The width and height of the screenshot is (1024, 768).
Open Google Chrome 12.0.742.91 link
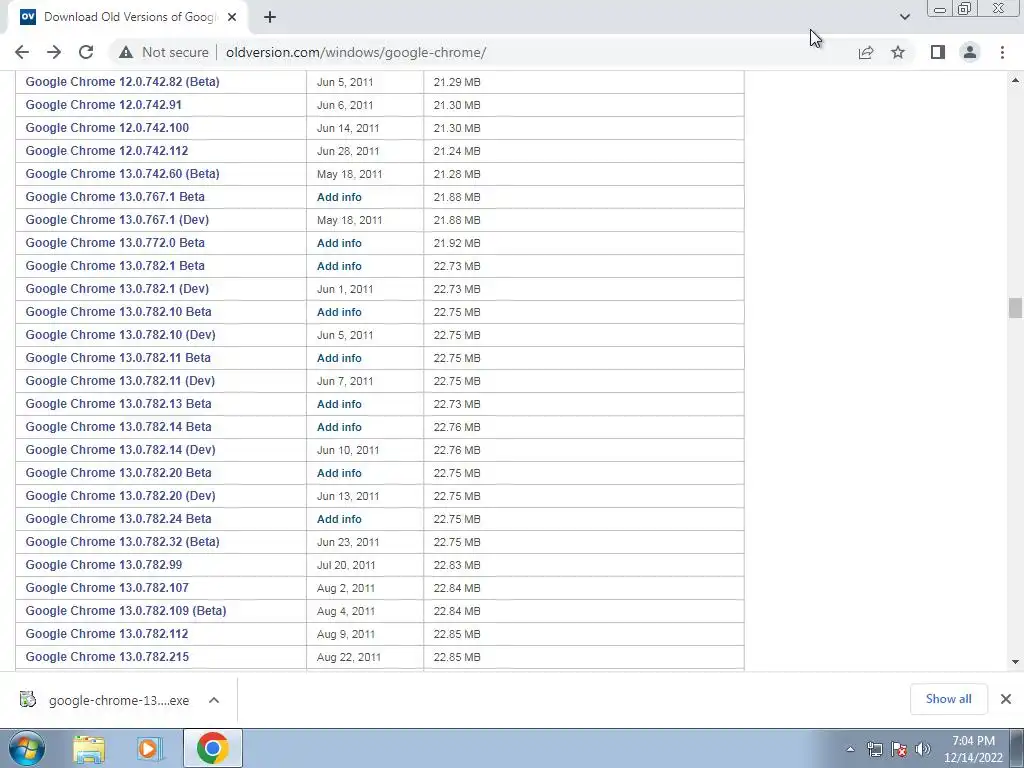click(x=103, y=104)
